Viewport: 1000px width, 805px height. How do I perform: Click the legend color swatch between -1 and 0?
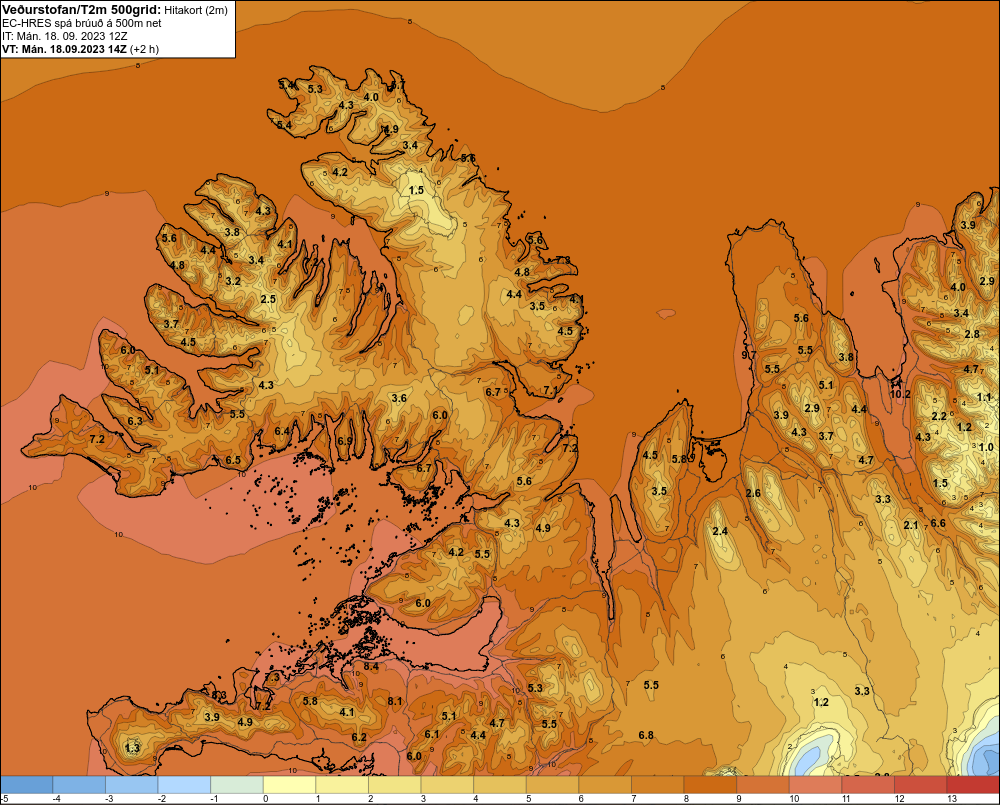pos(237,785)
